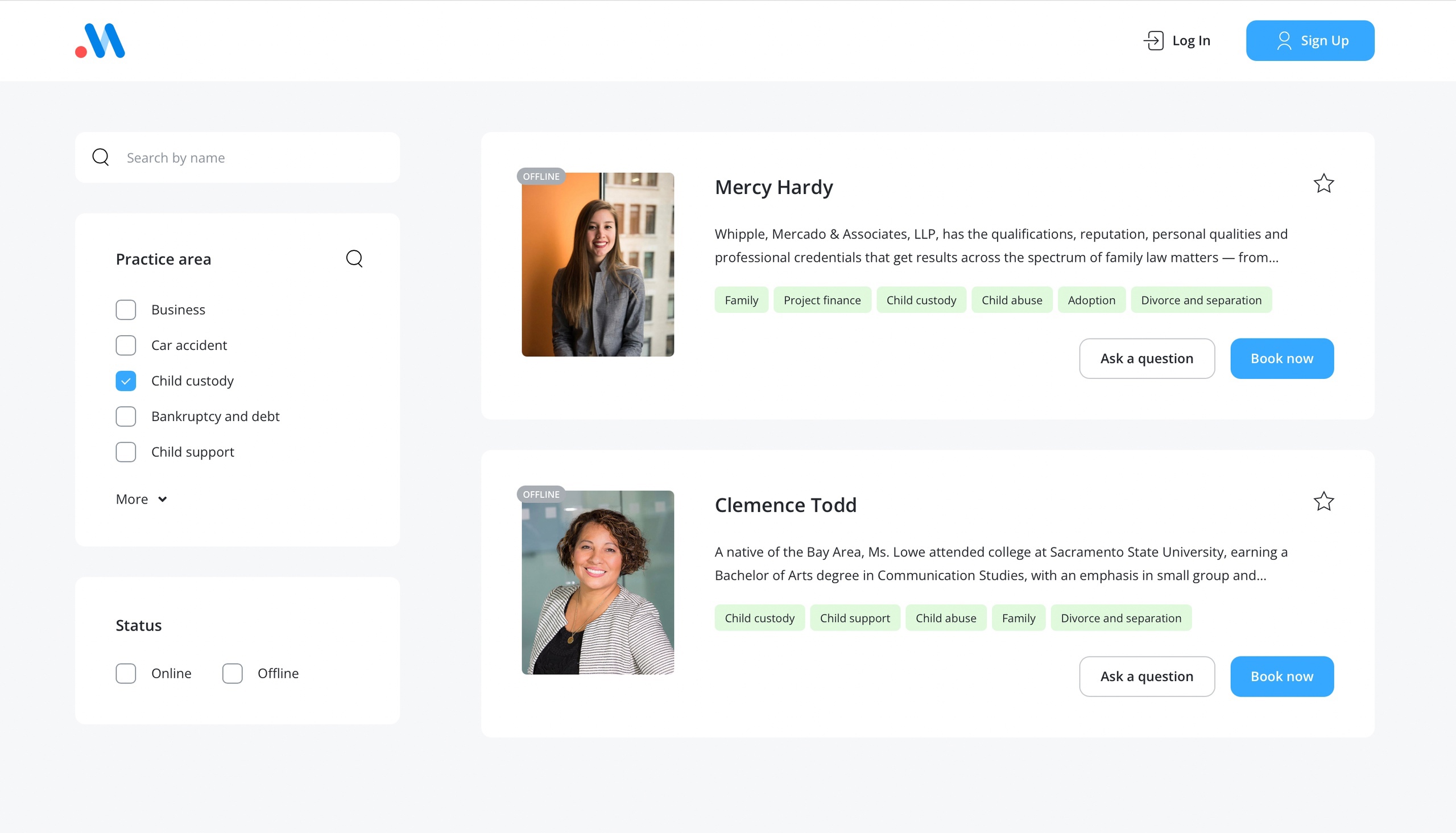
Task: Uncheck the Child custody filter
Action: [x=125, y=381]
